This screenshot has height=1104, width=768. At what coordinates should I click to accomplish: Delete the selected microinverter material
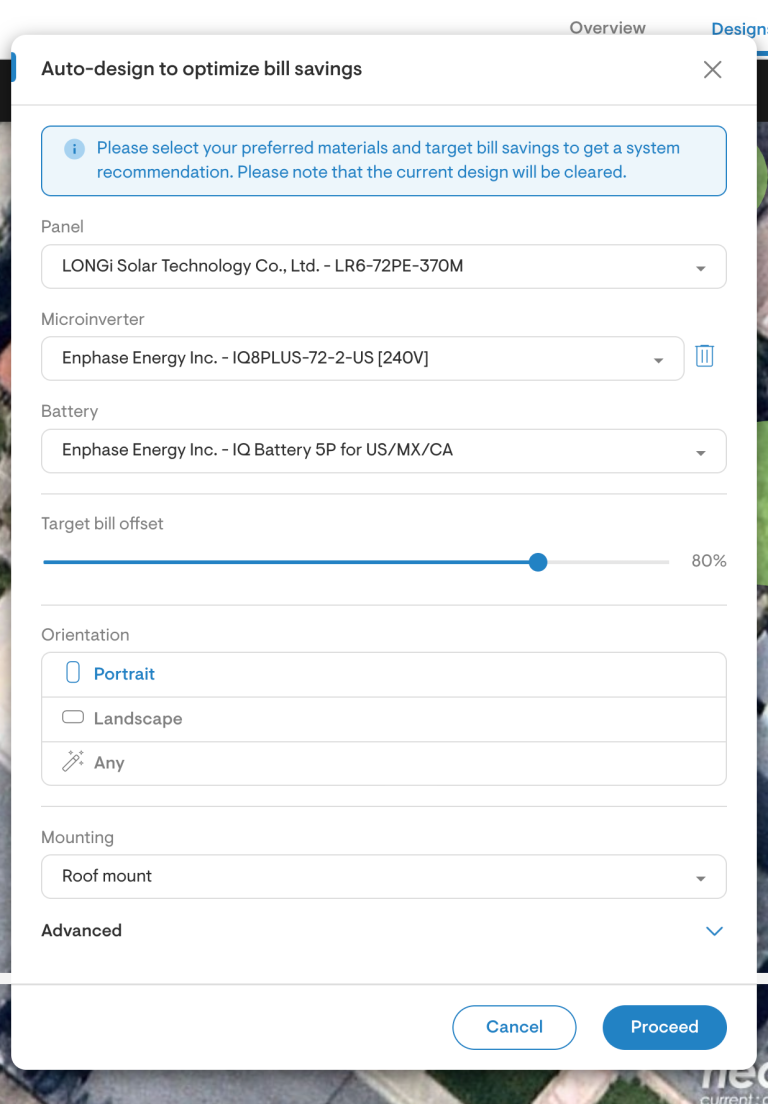pos(705,356)
